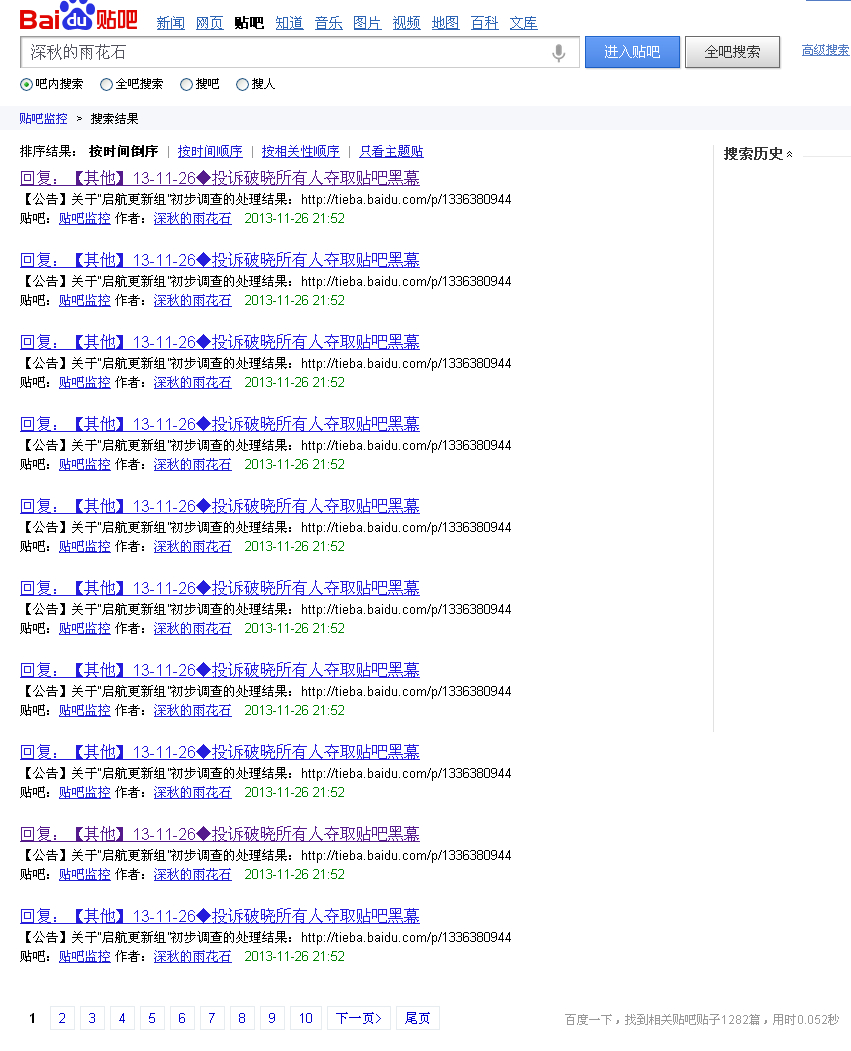The image size is (851, 1051).
Task: Go to results page 7
Action: [212, 1018]
